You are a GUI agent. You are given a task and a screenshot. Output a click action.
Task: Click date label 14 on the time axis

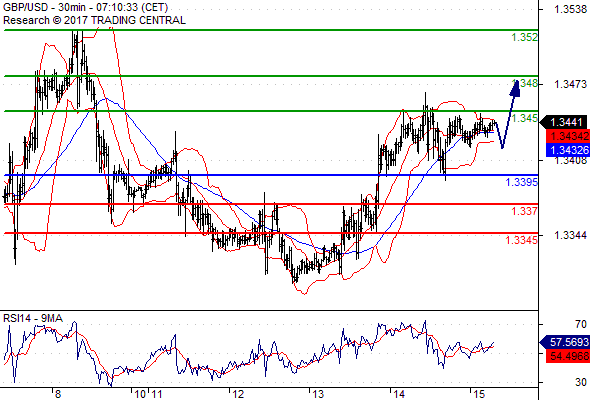[x=399, y=394]
